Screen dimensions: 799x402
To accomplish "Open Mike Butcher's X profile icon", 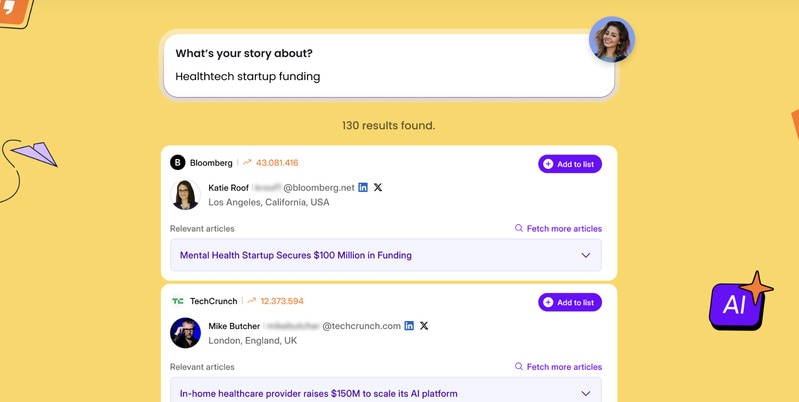I will 424,326.
